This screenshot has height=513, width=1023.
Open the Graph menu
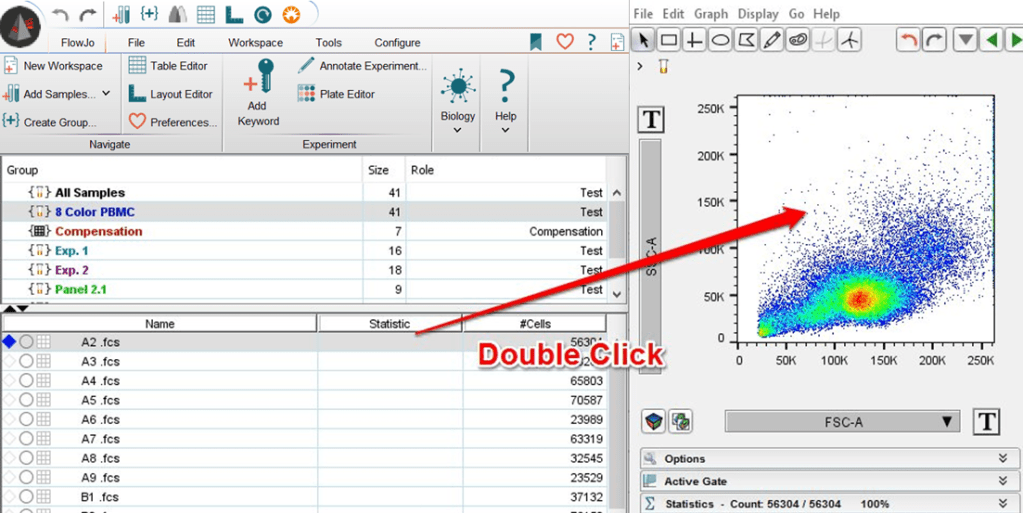(x=710, y=14)
